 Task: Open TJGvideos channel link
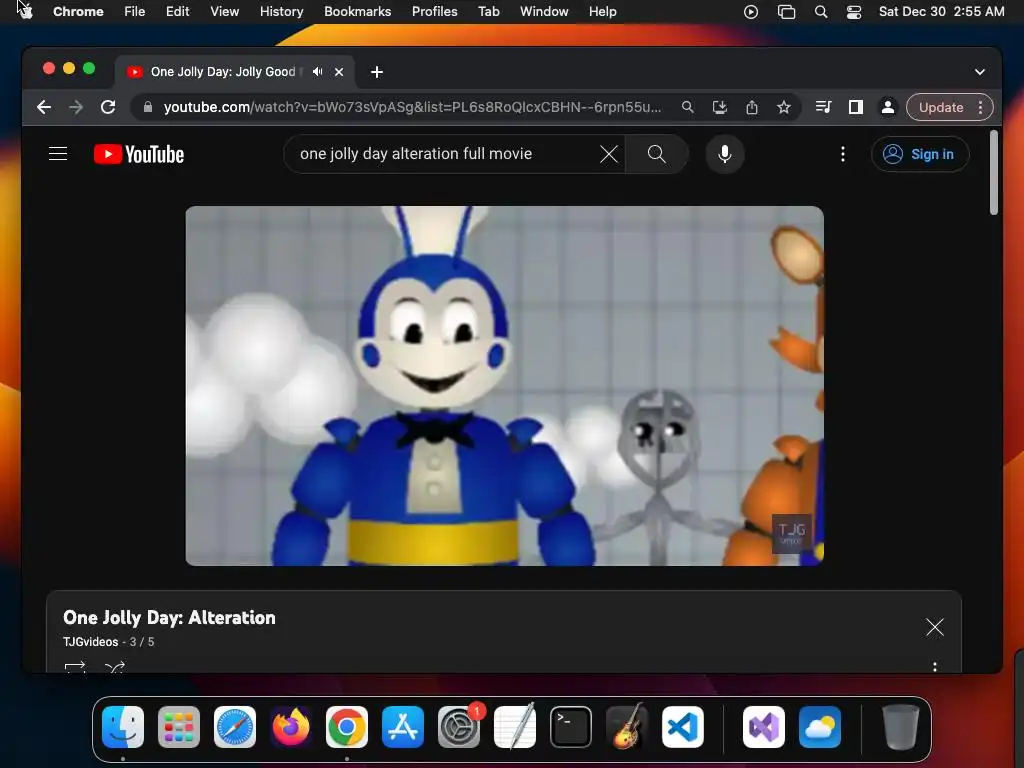(90, 642)
